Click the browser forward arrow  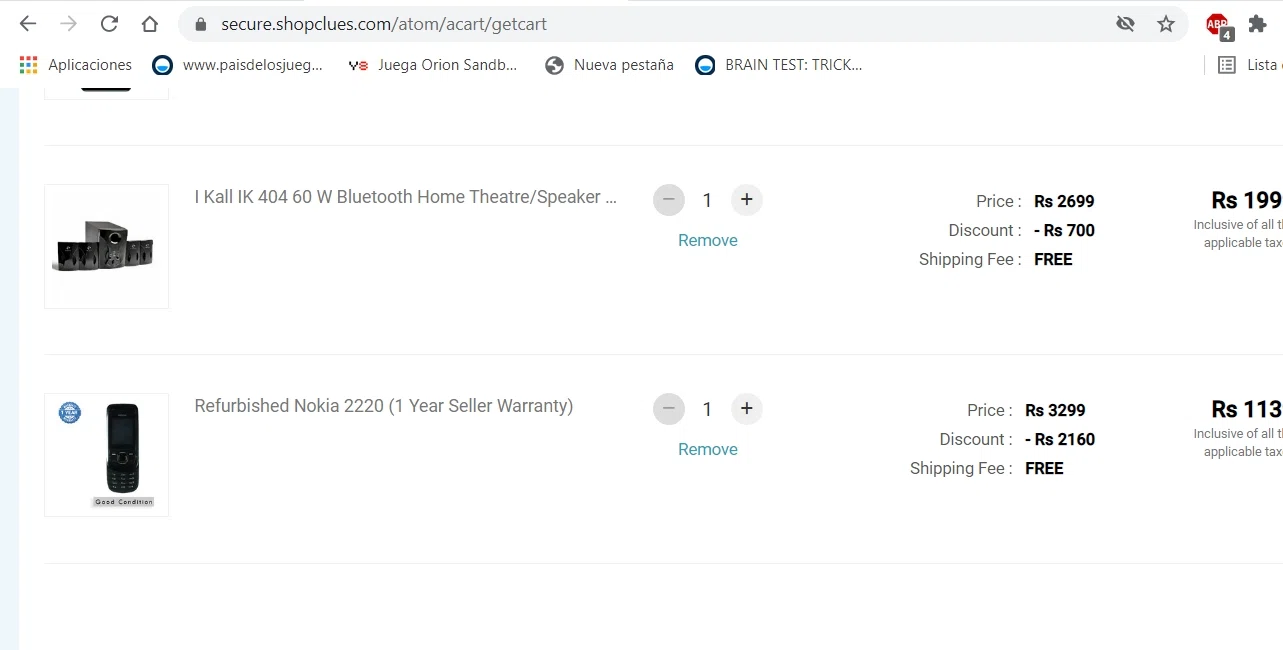pos(68,24)
